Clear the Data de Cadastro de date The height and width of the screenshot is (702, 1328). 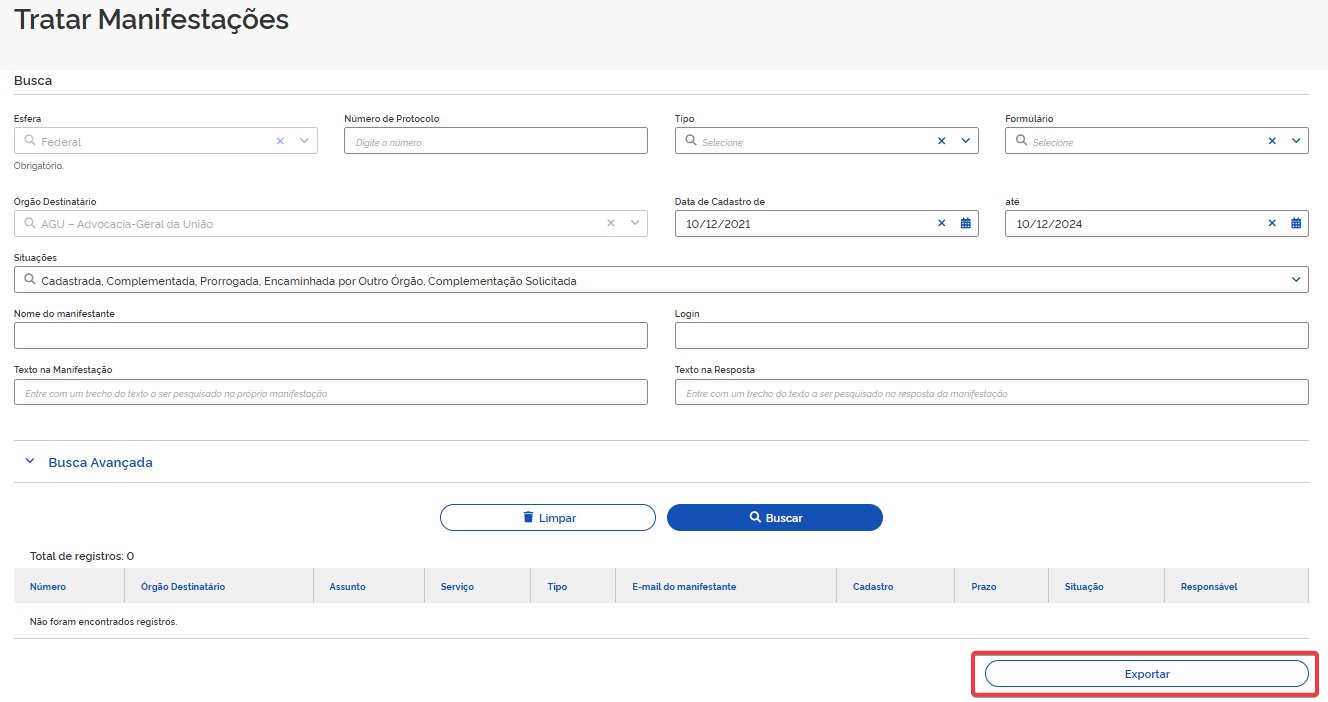coord(941,223)
